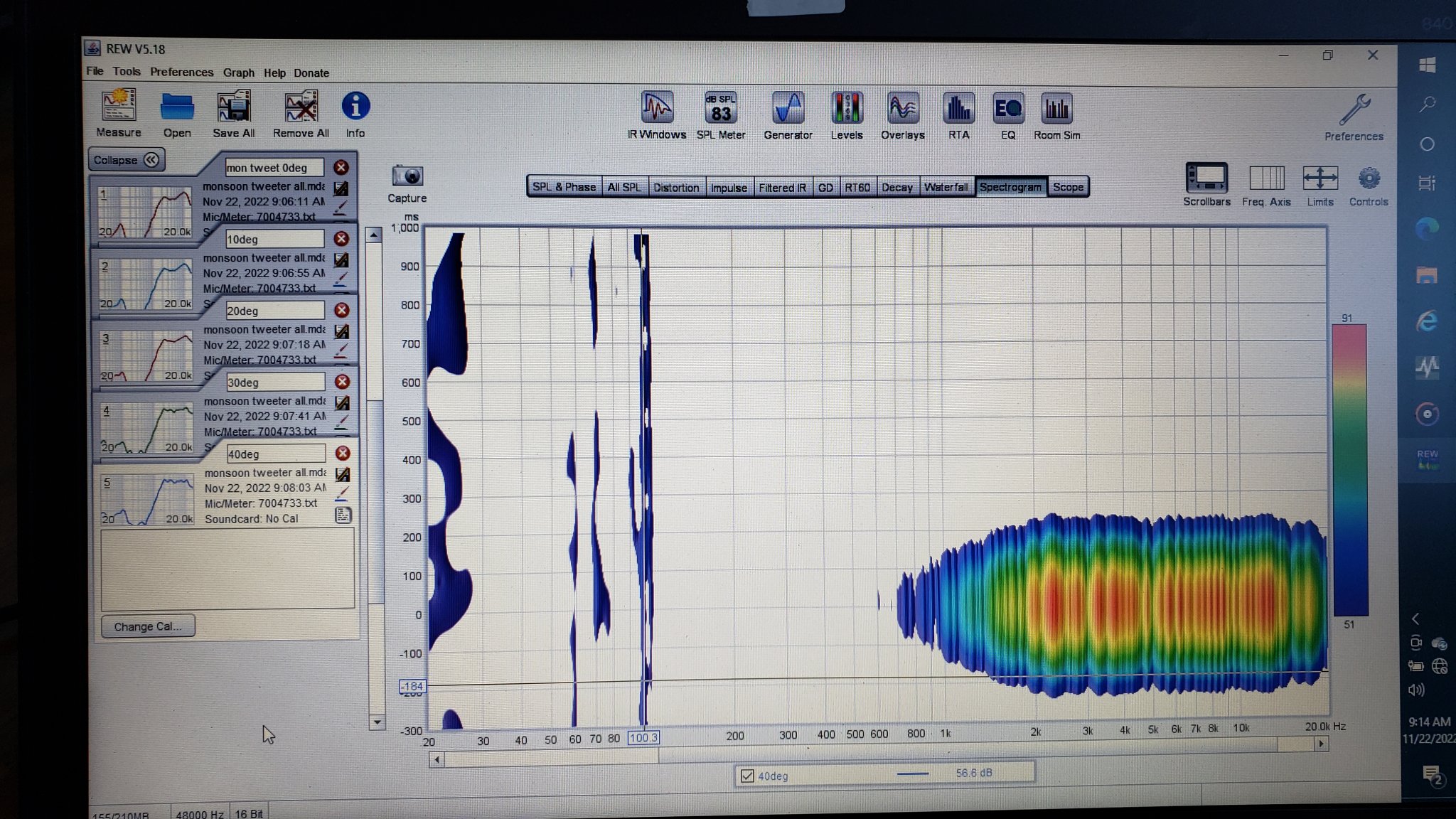
Task: Open the File menu
Action: tap(95, 71)
